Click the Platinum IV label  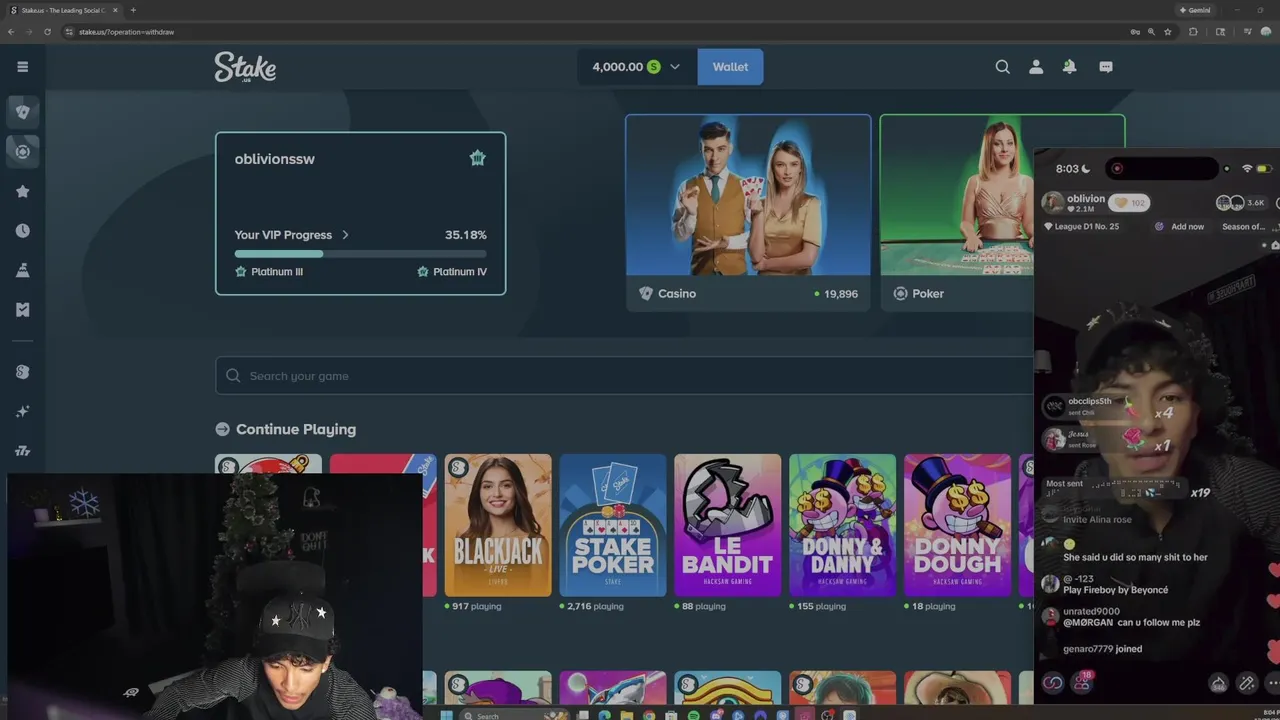pos(460,272)
